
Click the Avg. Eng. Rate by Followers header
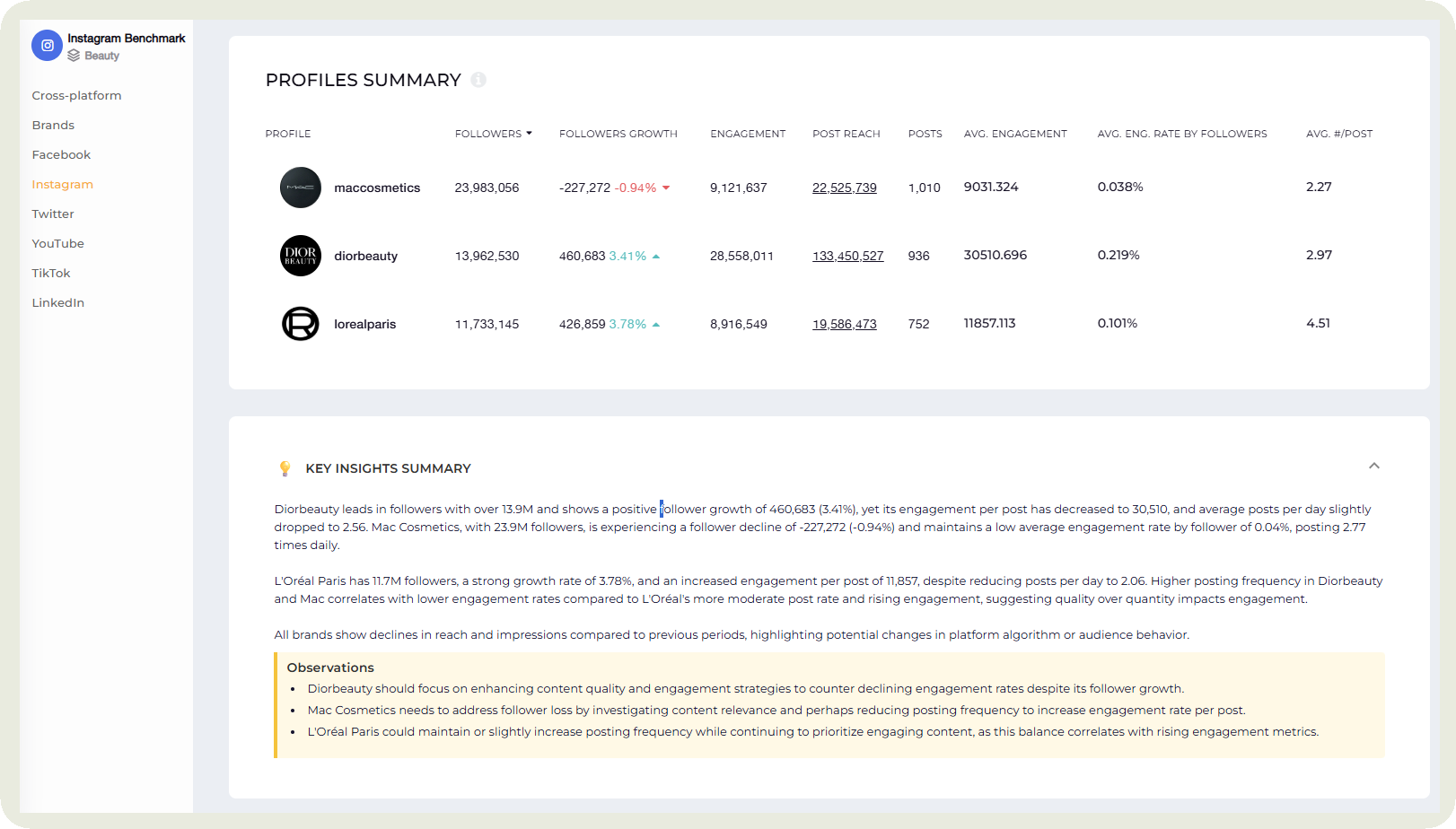click(x=1181, y=134)
